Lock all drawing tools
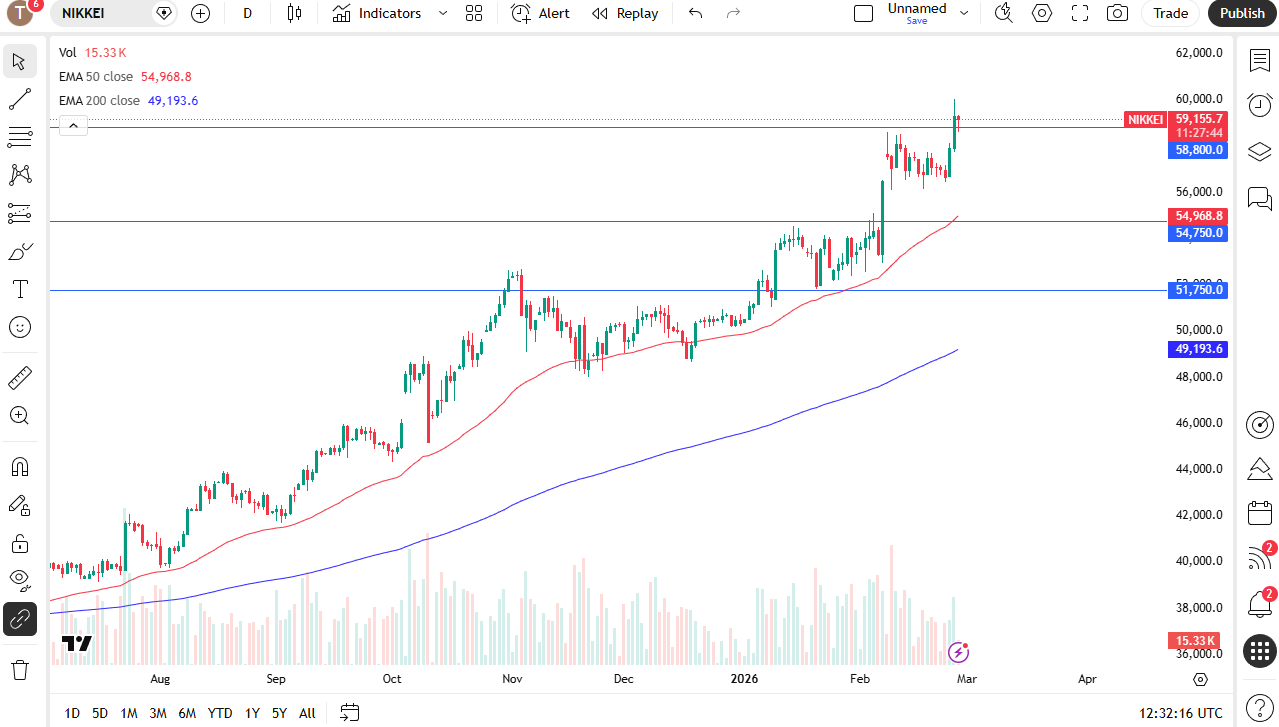Image resolution: width=1279 pixels, height=727 pixels. 19,543
